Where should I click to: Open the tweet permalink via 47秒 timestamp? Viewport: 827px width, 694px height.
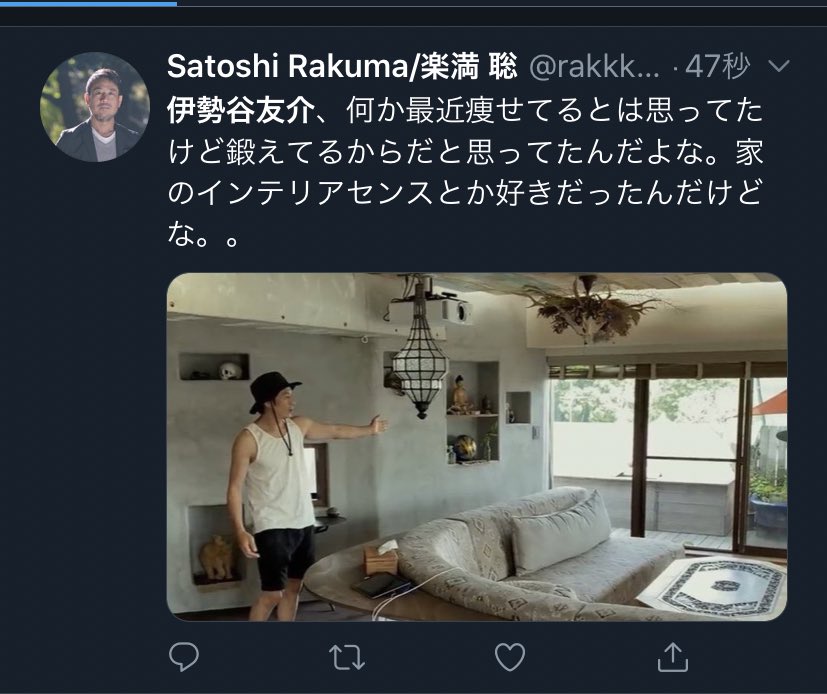(x=717, y=66)
